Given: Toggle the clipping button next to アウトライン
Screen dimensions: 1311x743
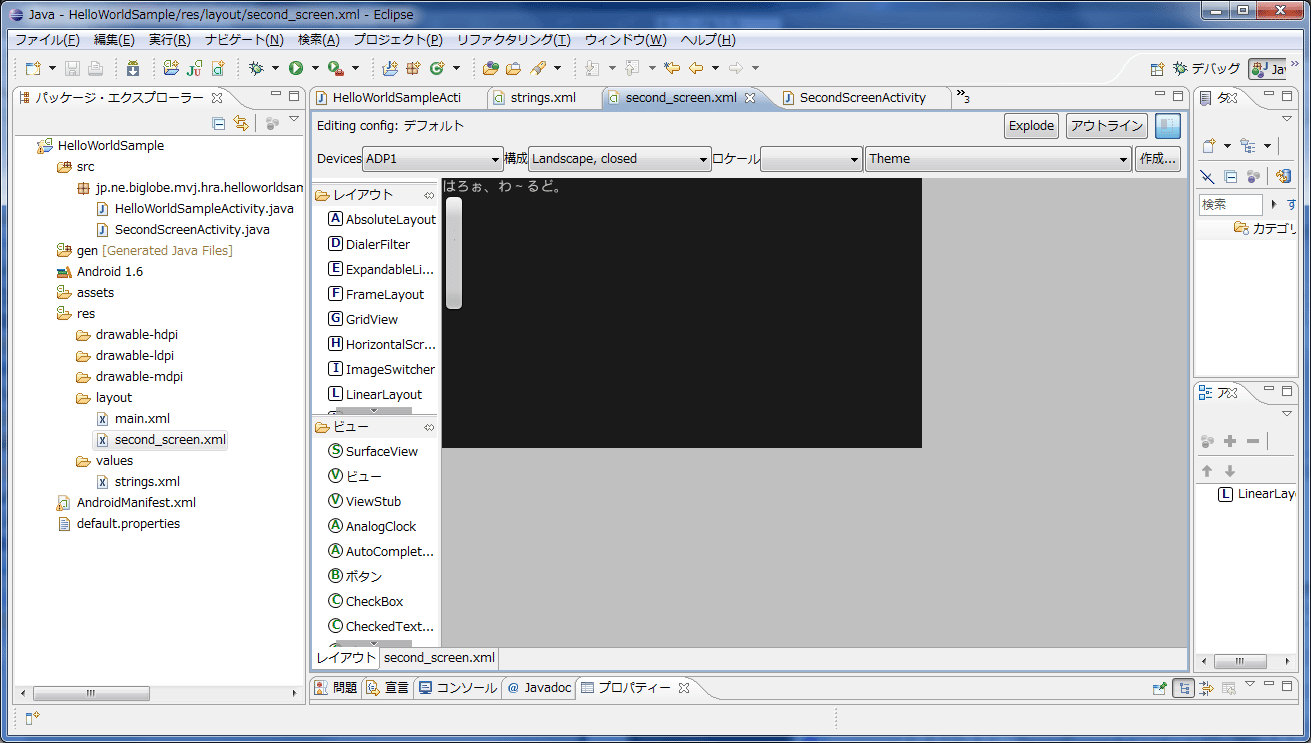Looking at the screenshot, I should [1167, 126].
